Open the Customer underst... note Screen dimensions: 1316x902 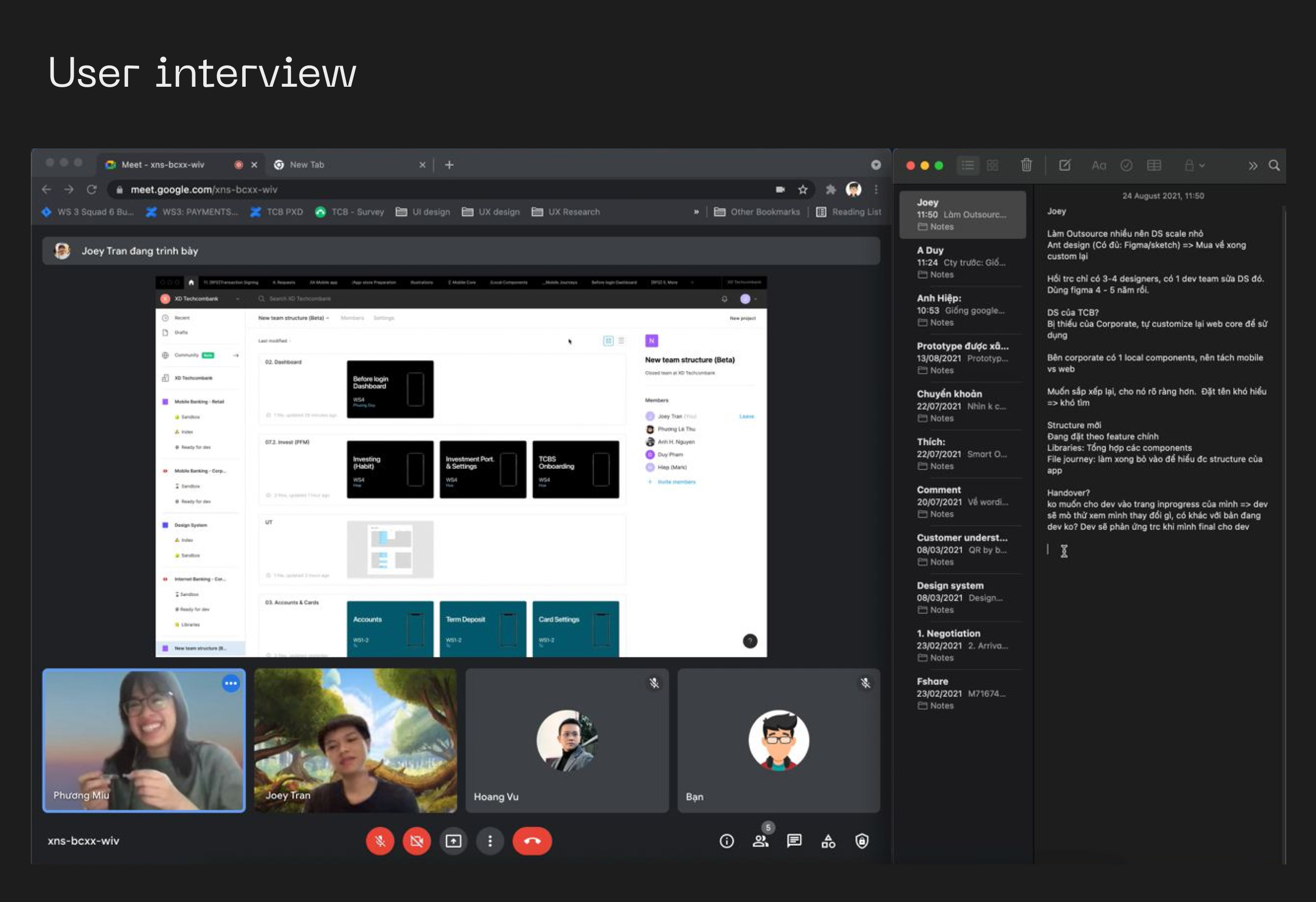click(x=962, y=550)
